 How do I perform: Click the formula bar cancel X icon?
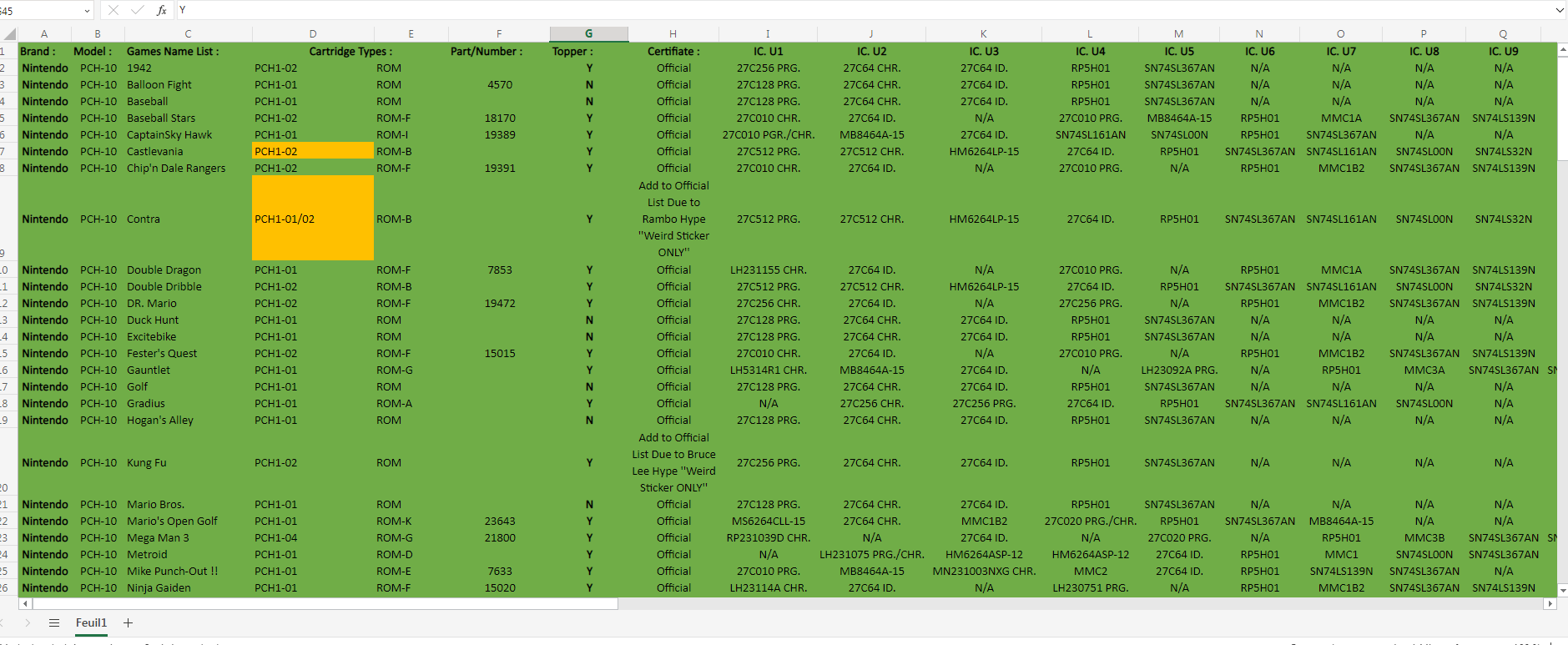(113, 10)
